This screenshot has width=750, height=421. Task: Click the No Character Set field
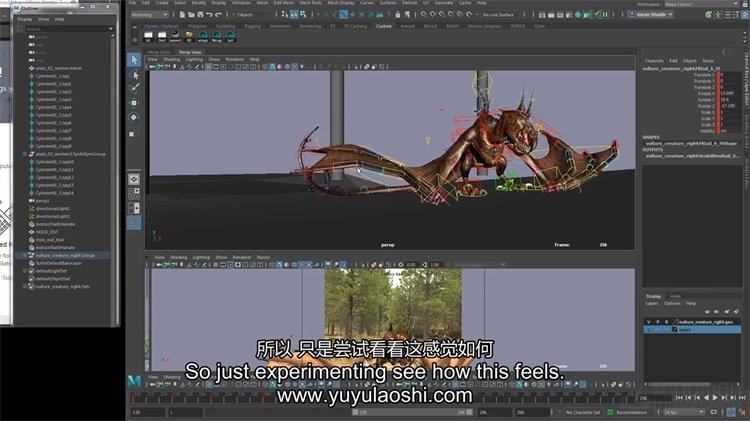point(583,412)
